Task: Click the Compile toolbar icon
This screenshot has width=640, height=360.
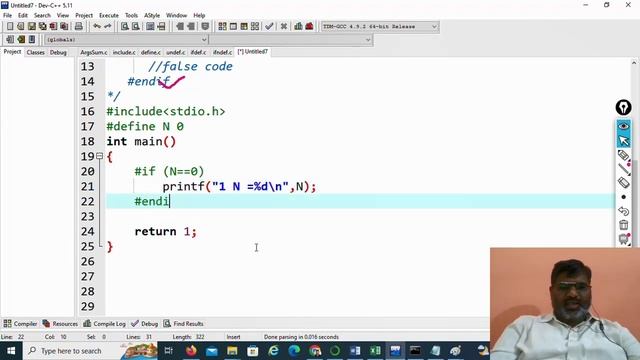Action: tap(222, 27)
